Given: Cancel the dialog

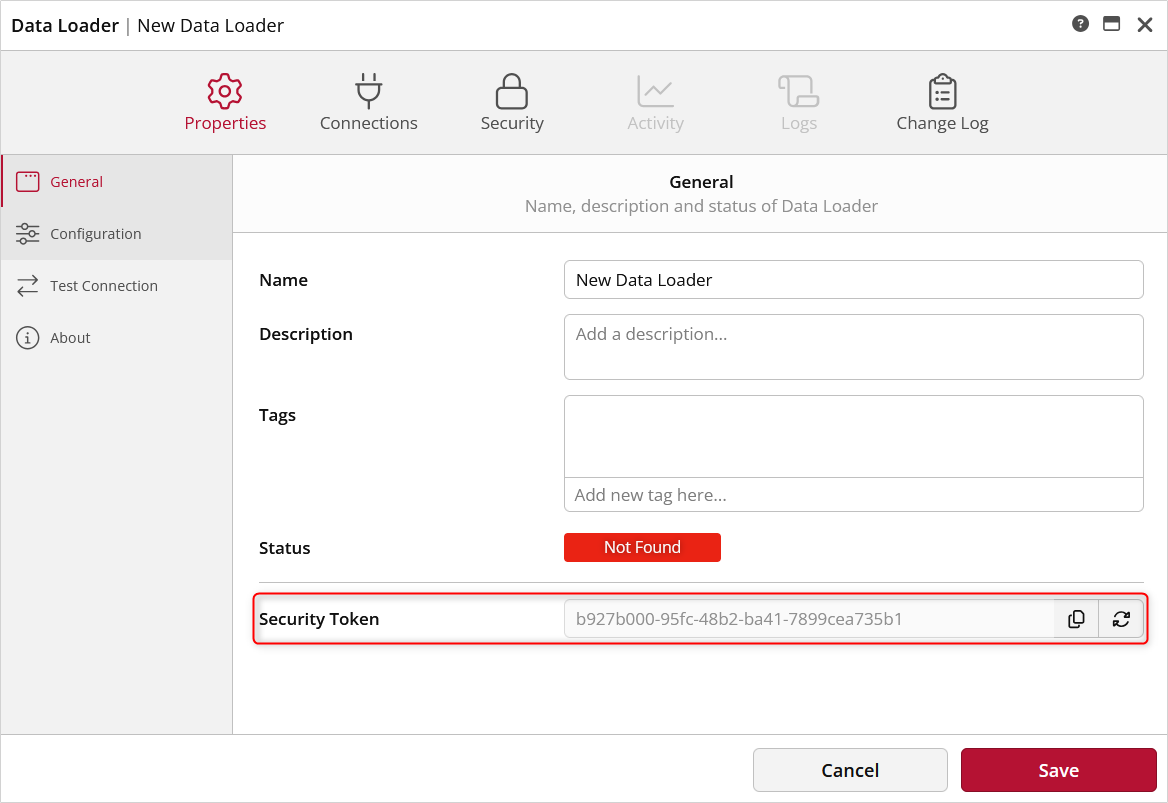Looking at the screenshot, I should coord(850,770).
